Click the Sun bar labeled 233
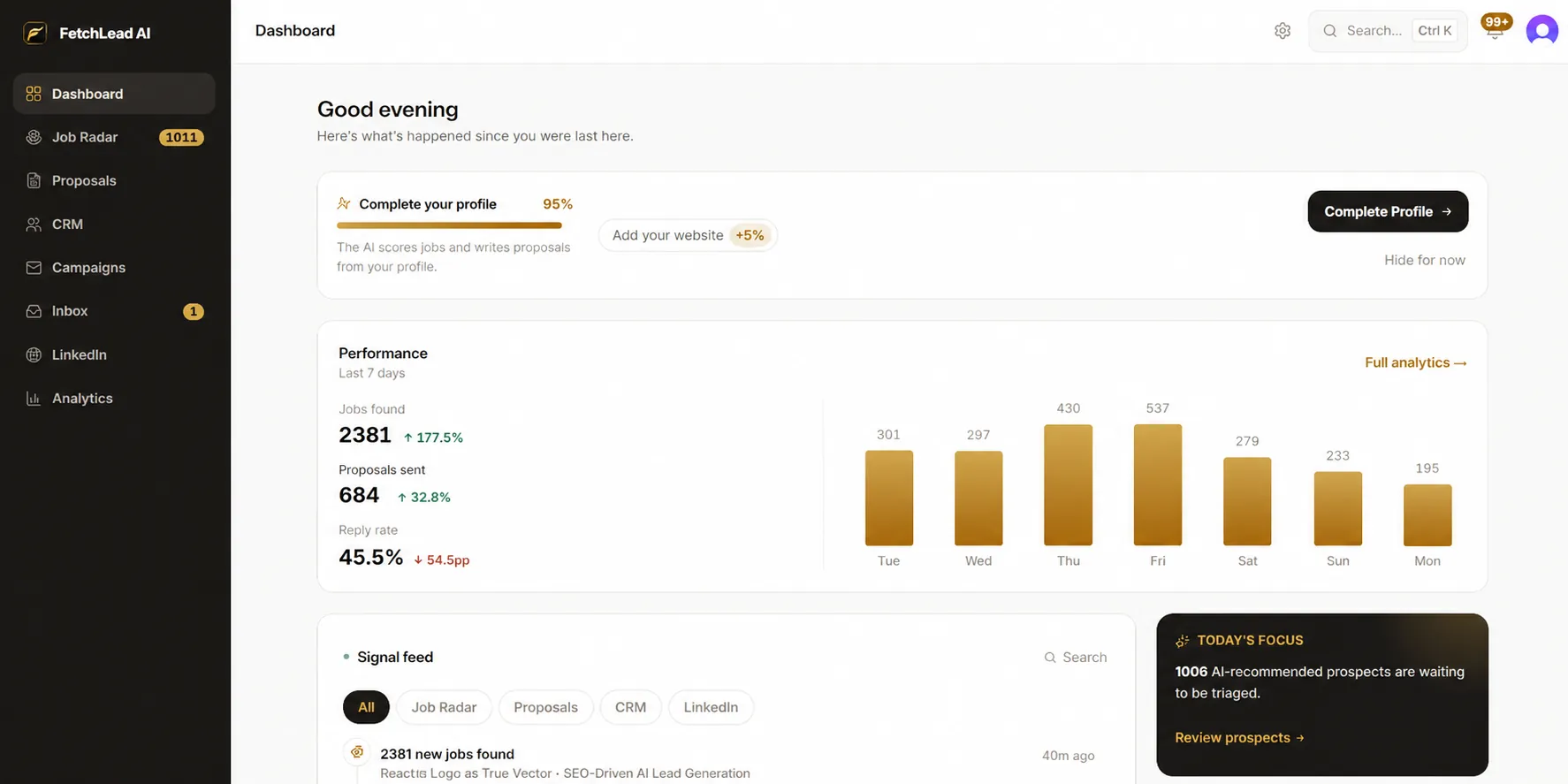The image size is (1568, 784). (1337, 508)
